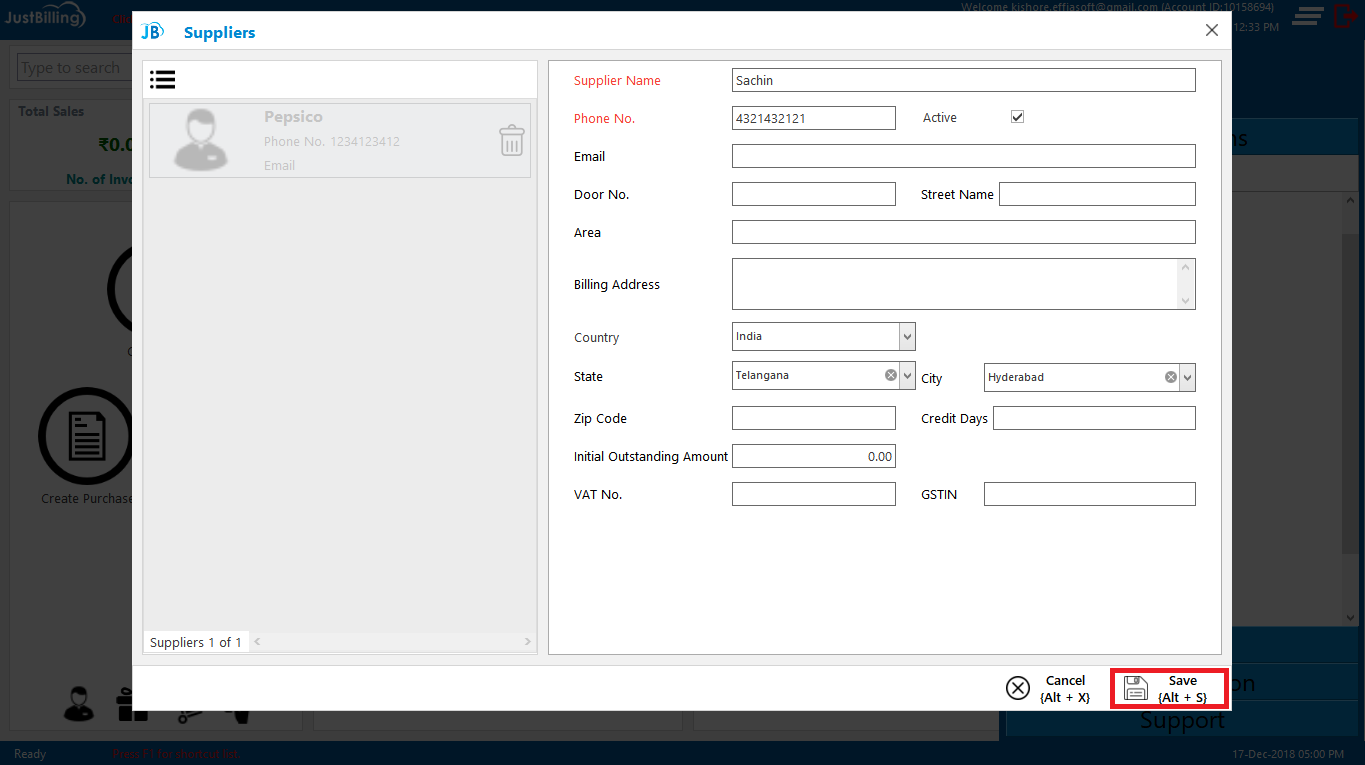Click inside the Billing Address text area
The image size is (1365, 765).
click(955, 284)
